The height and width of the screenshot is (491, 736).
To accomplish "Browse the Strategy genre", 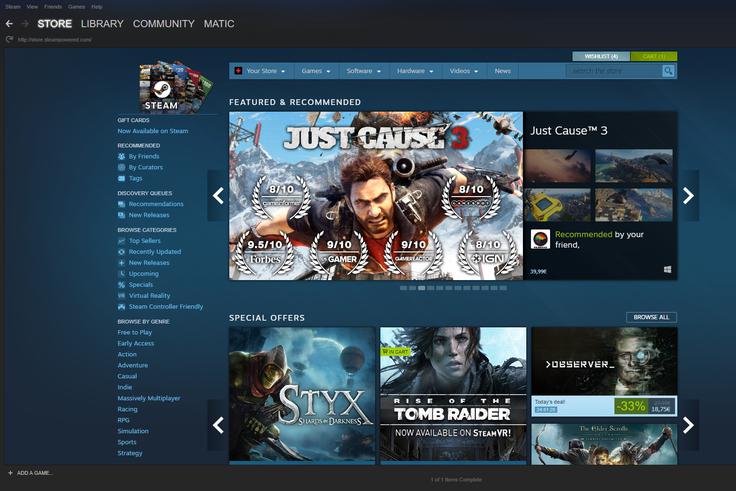I will pyautogui.click(x=130, y=453).
